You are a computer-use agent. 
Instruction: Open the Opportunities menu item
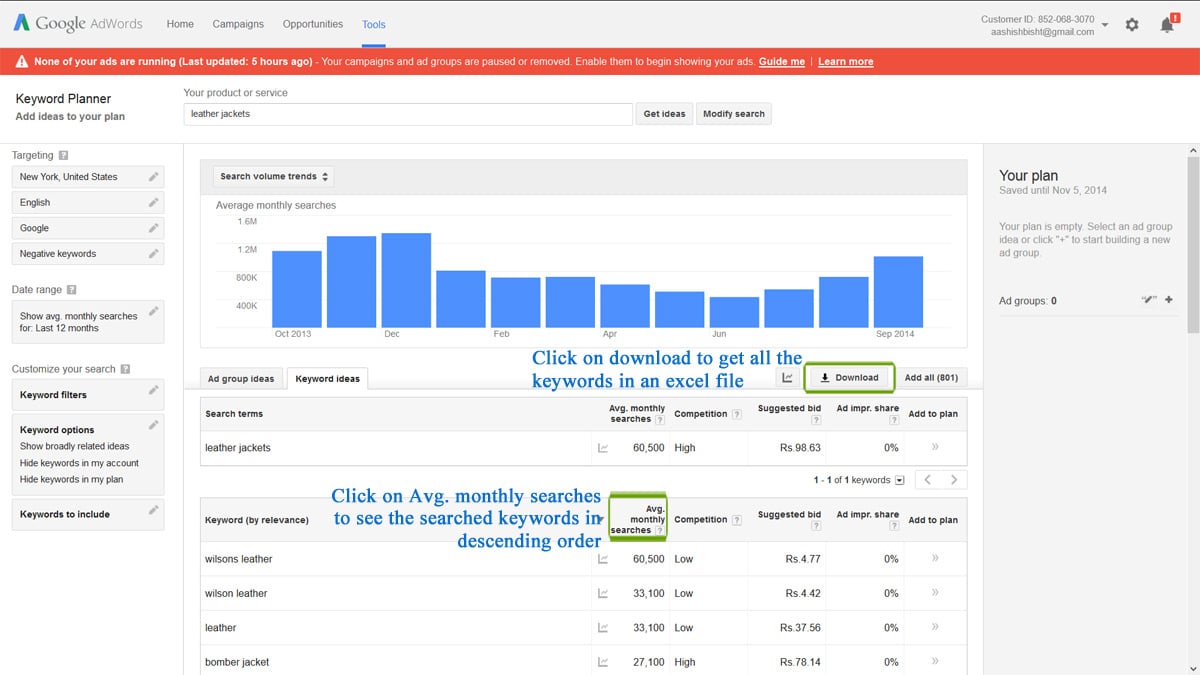coord(313,24)
